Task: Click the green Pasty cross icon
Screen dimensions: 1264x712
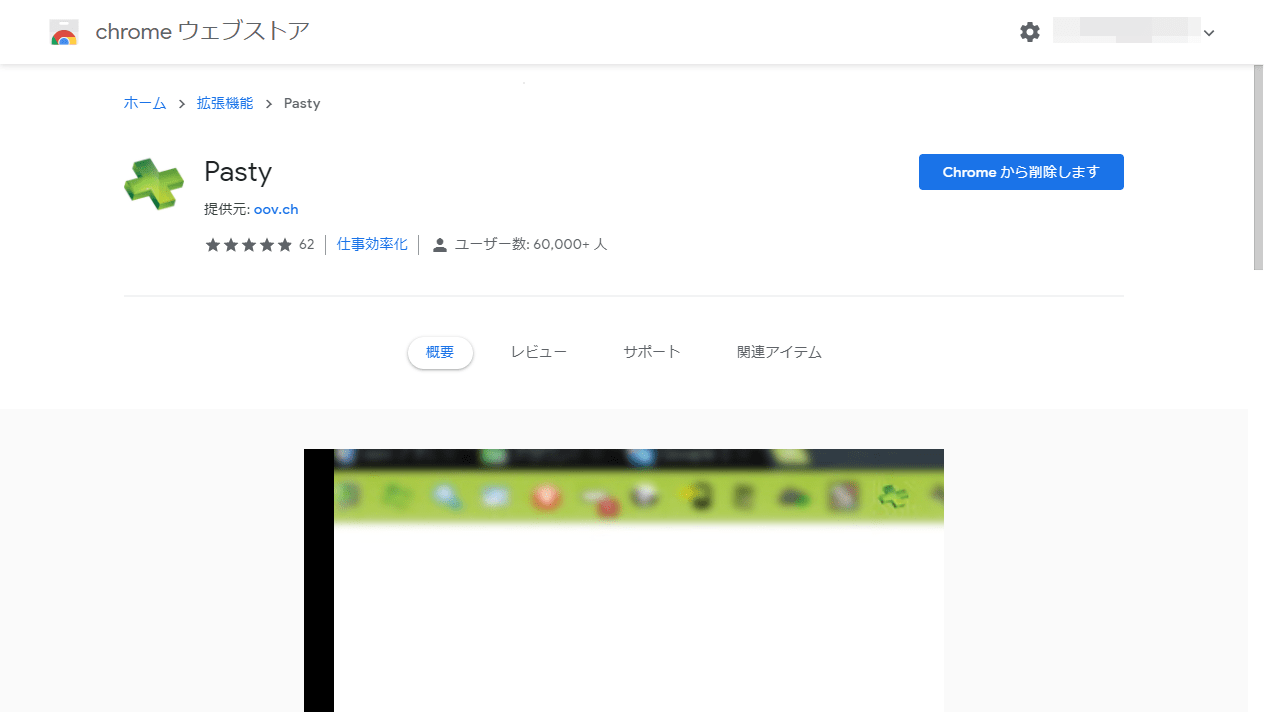Action: 154,184
